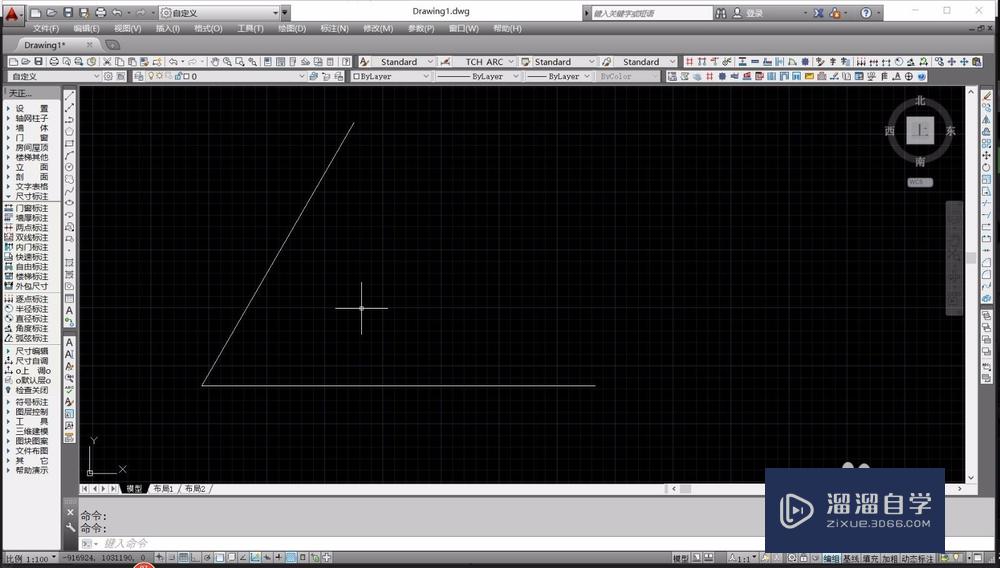Click the Move tool in modify toolbar

987,156
